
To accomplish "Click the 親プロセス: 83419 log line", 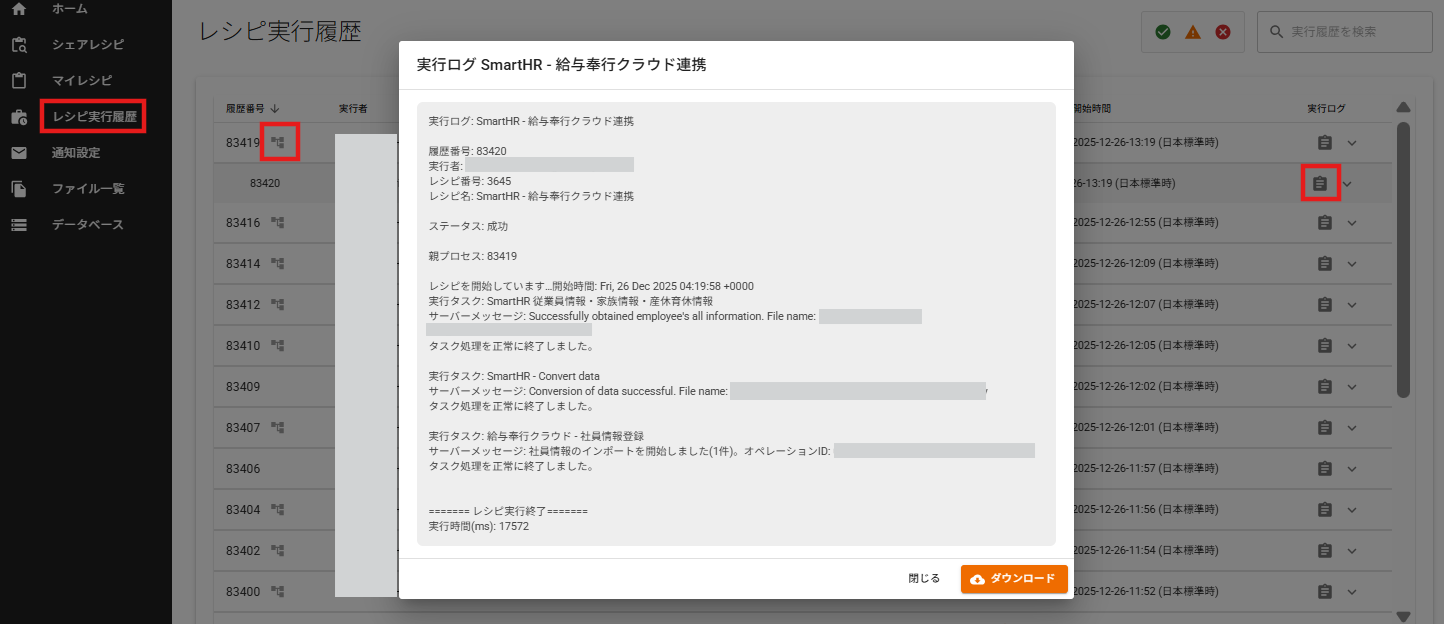I will [473, 256].
